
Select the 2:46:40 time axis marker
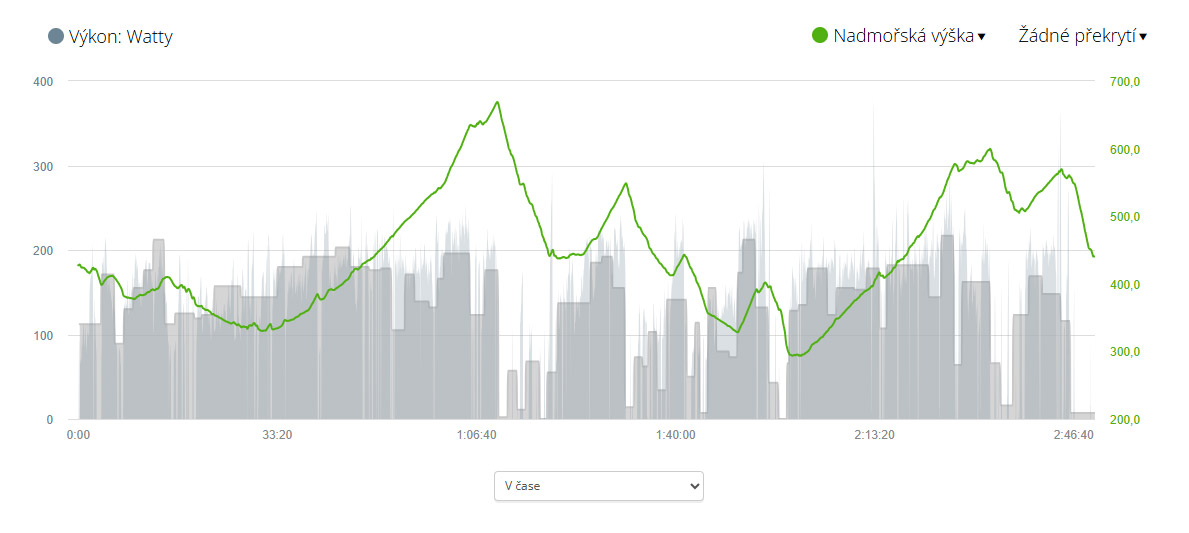tap(1074, 435)
